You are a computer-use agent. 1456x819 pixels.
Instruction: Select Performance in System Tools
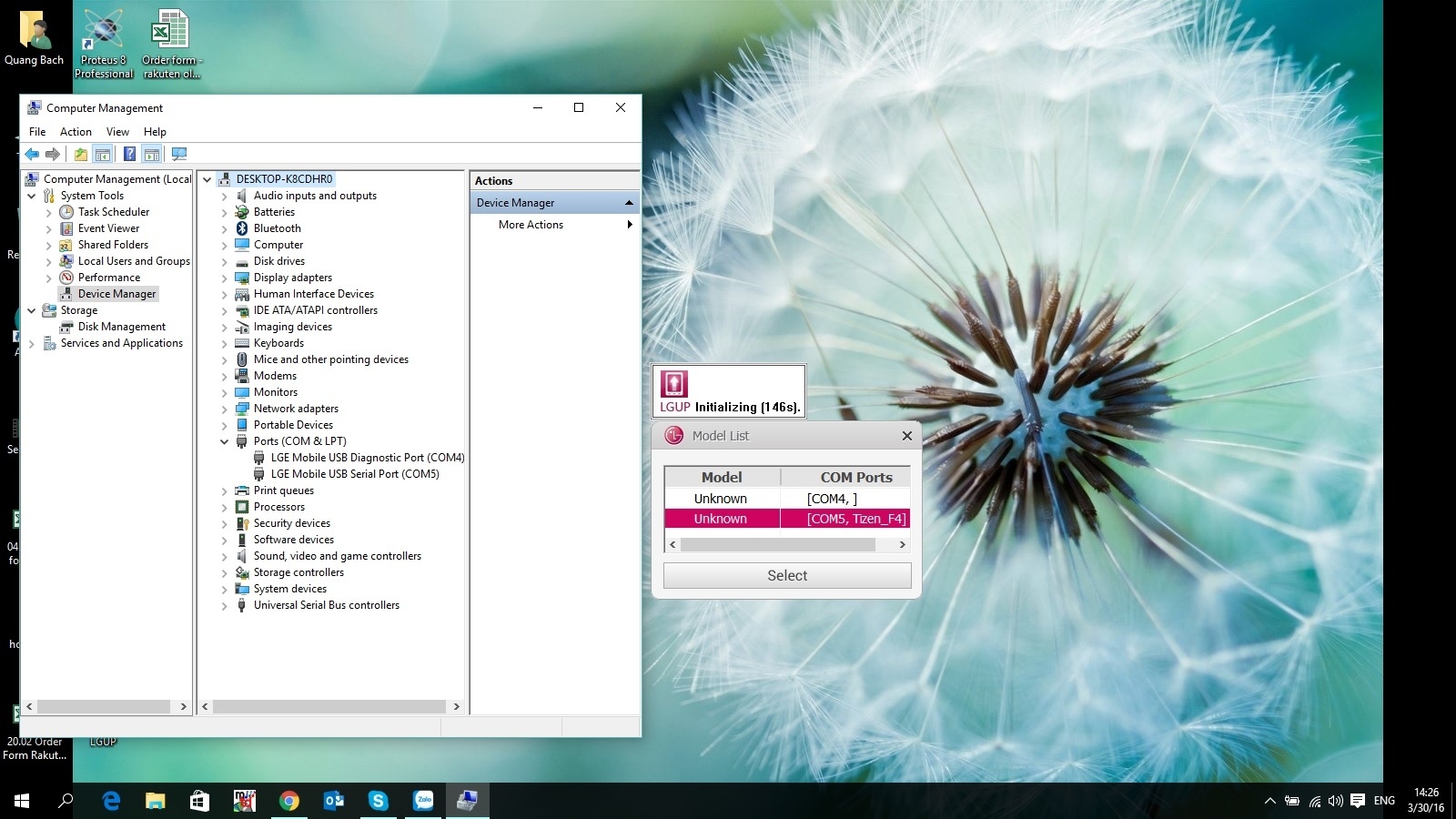(109, 278)
